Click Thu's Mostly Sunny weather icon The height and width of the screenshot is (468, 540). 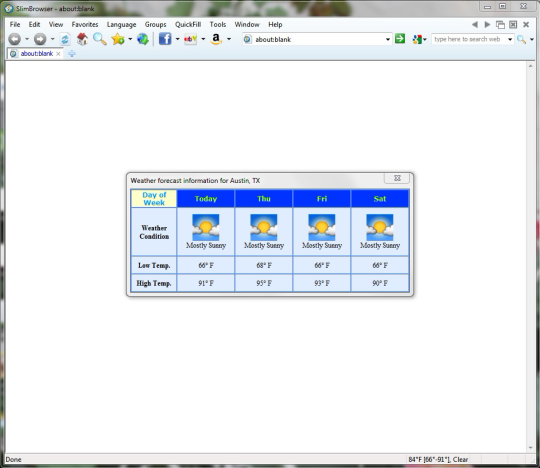pyautogui.click(x=264, y=227)
